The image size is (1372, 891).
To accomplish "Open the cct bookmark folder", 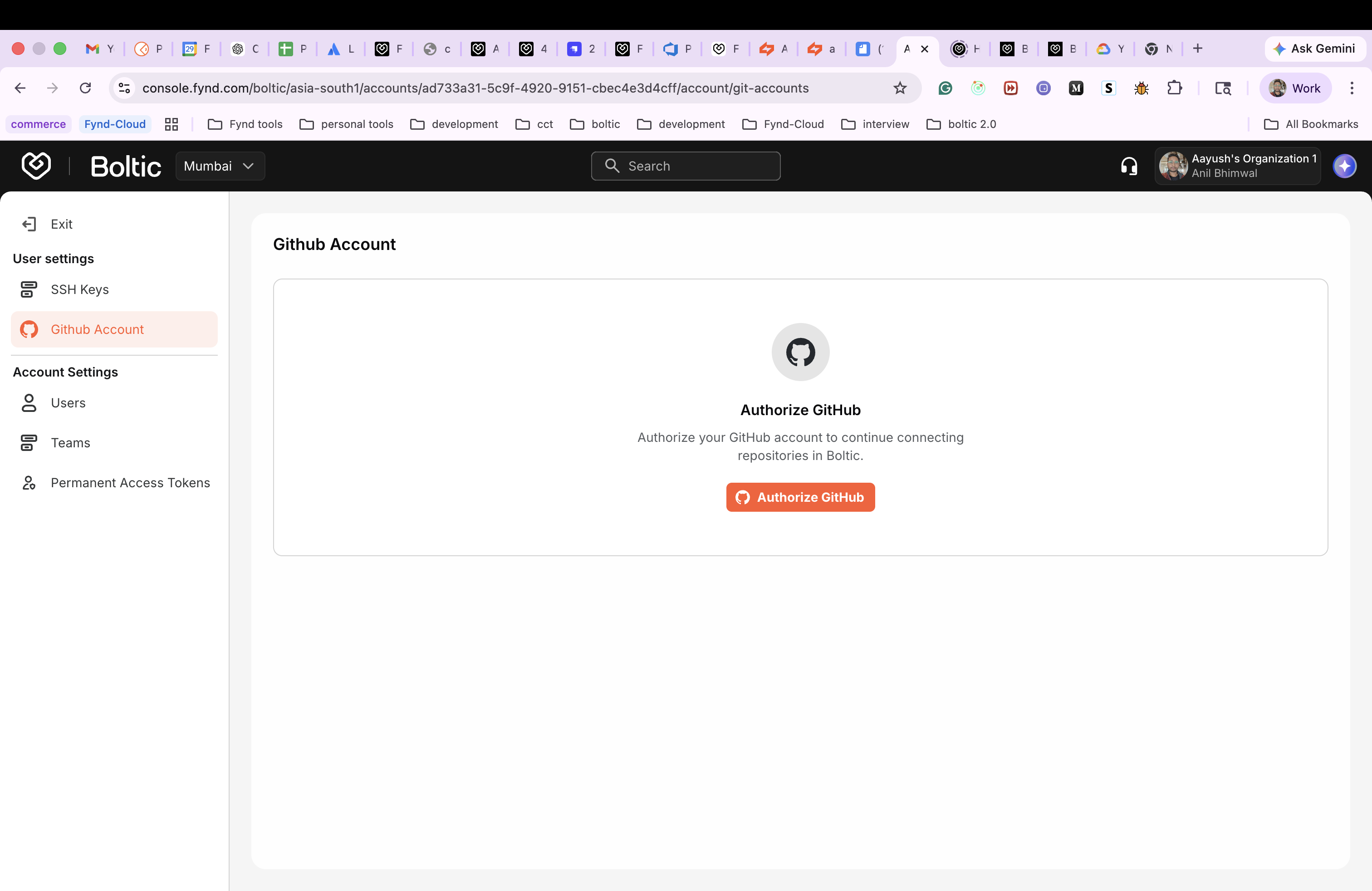I will (x=534, y=124).
